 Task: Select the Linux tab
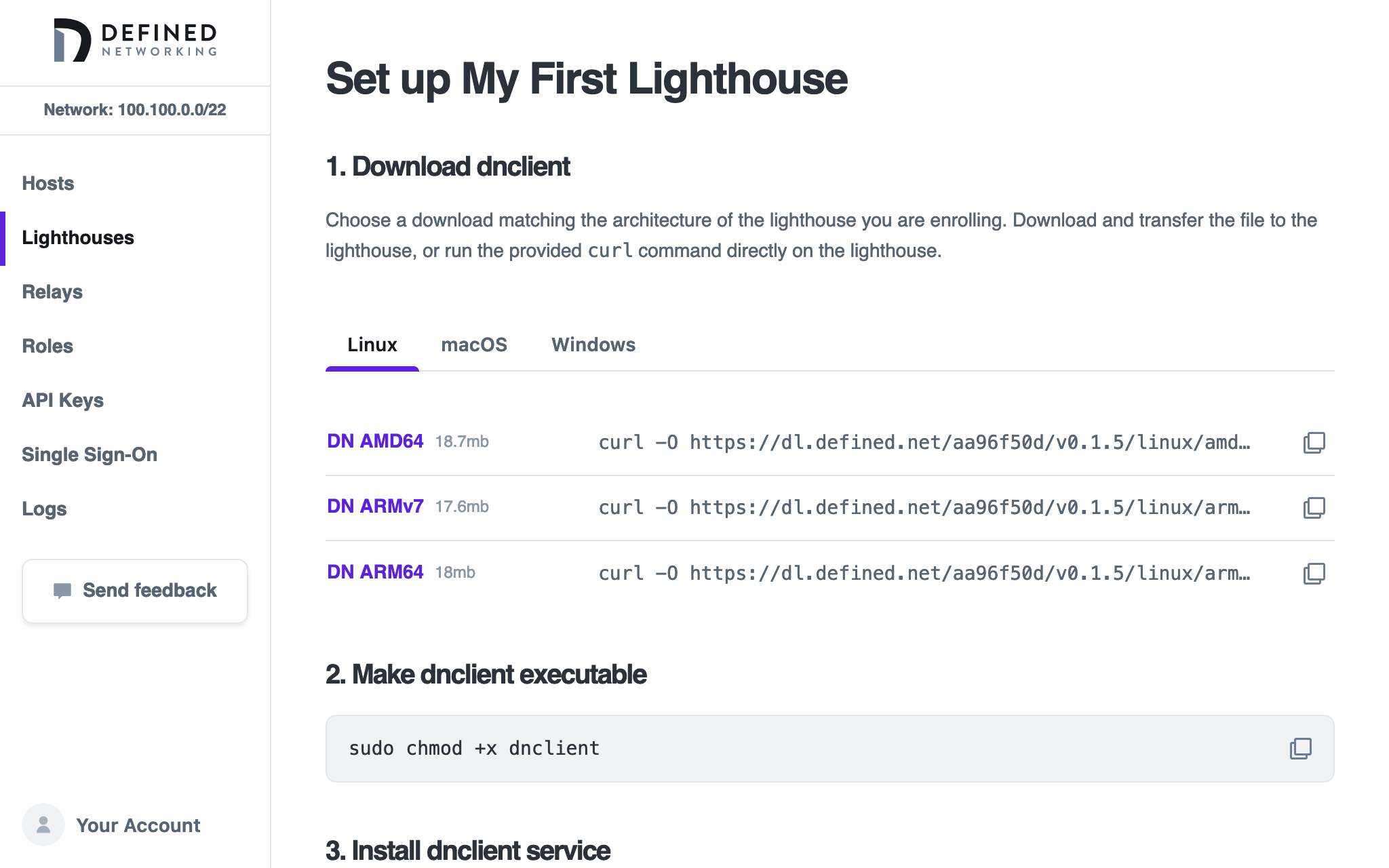coord(372,345)
